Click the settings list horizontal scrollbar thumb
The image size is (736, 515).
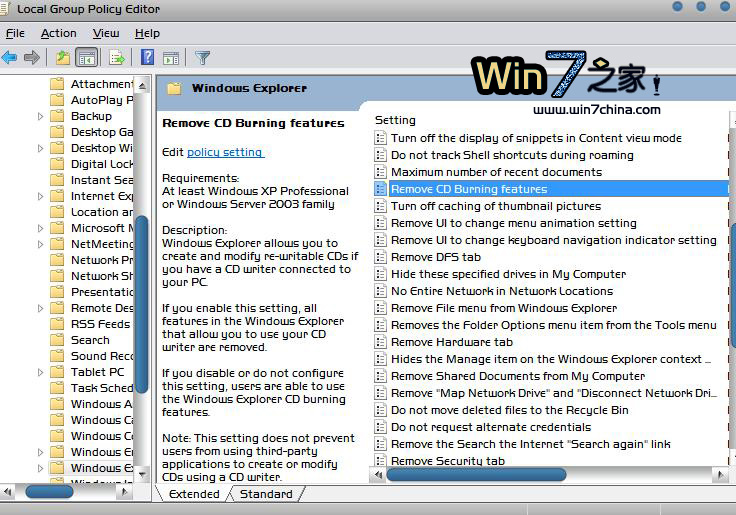(x=476, y=475)
